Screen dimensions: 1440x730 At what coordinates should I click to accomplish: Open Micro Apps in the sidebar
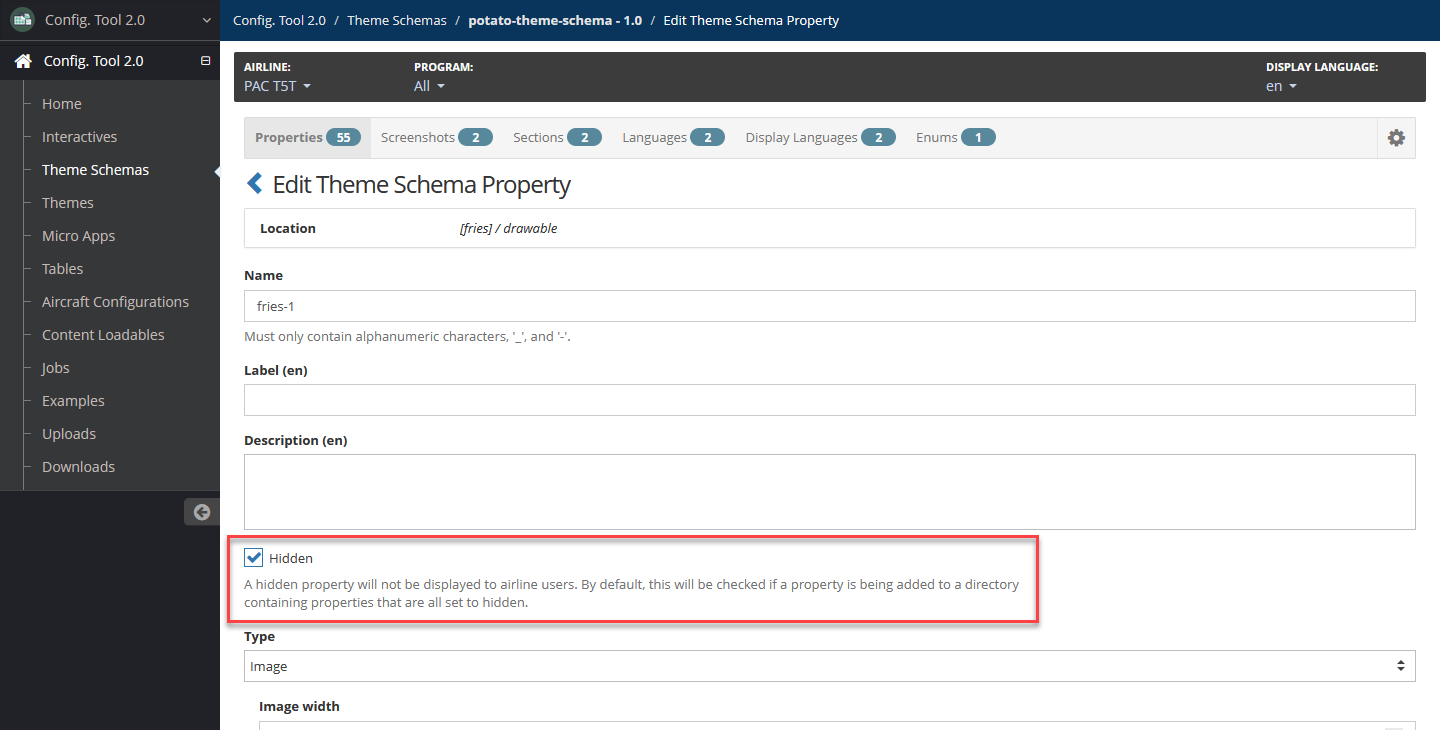click(78, 236)
